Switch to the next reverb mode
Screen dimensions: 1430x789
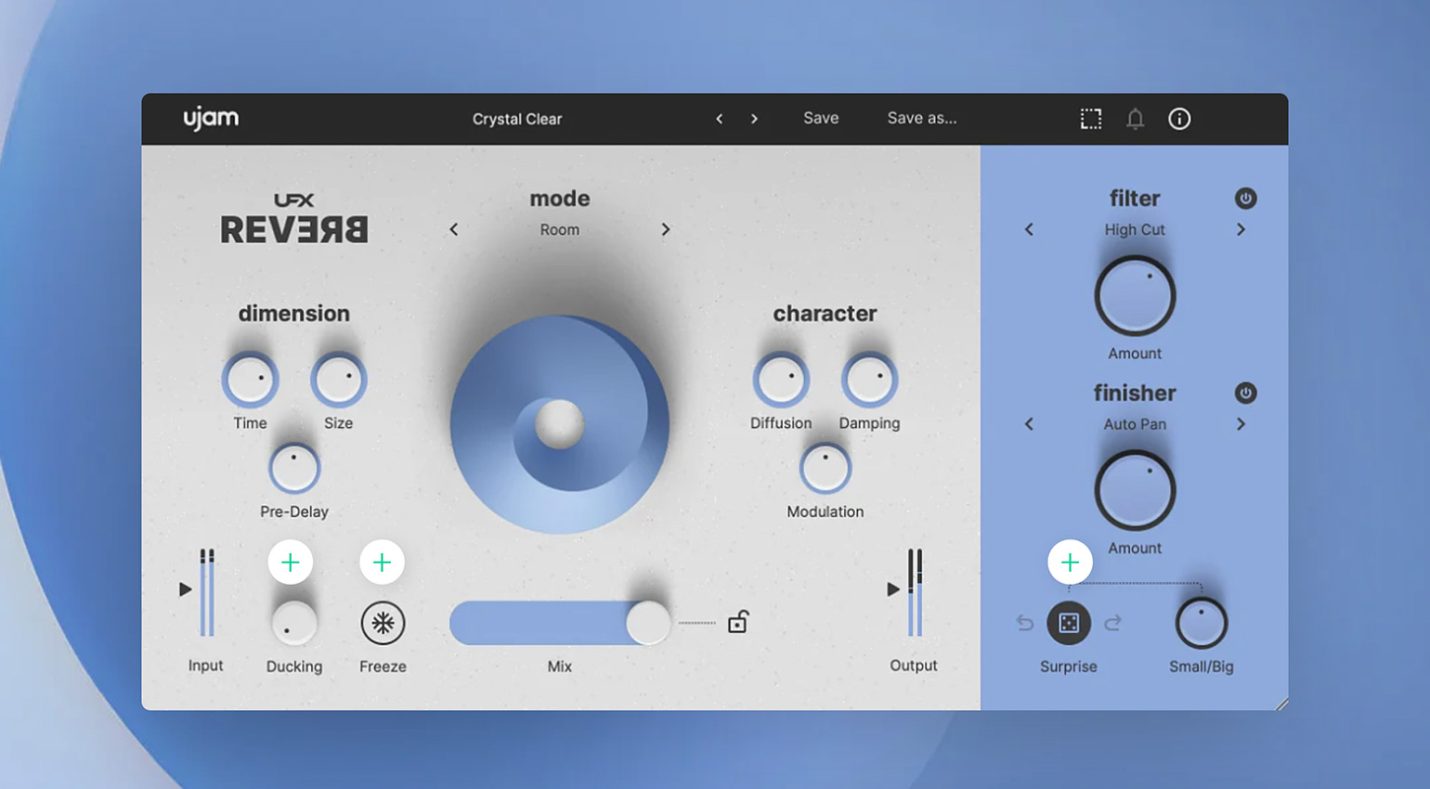[665, 230]
